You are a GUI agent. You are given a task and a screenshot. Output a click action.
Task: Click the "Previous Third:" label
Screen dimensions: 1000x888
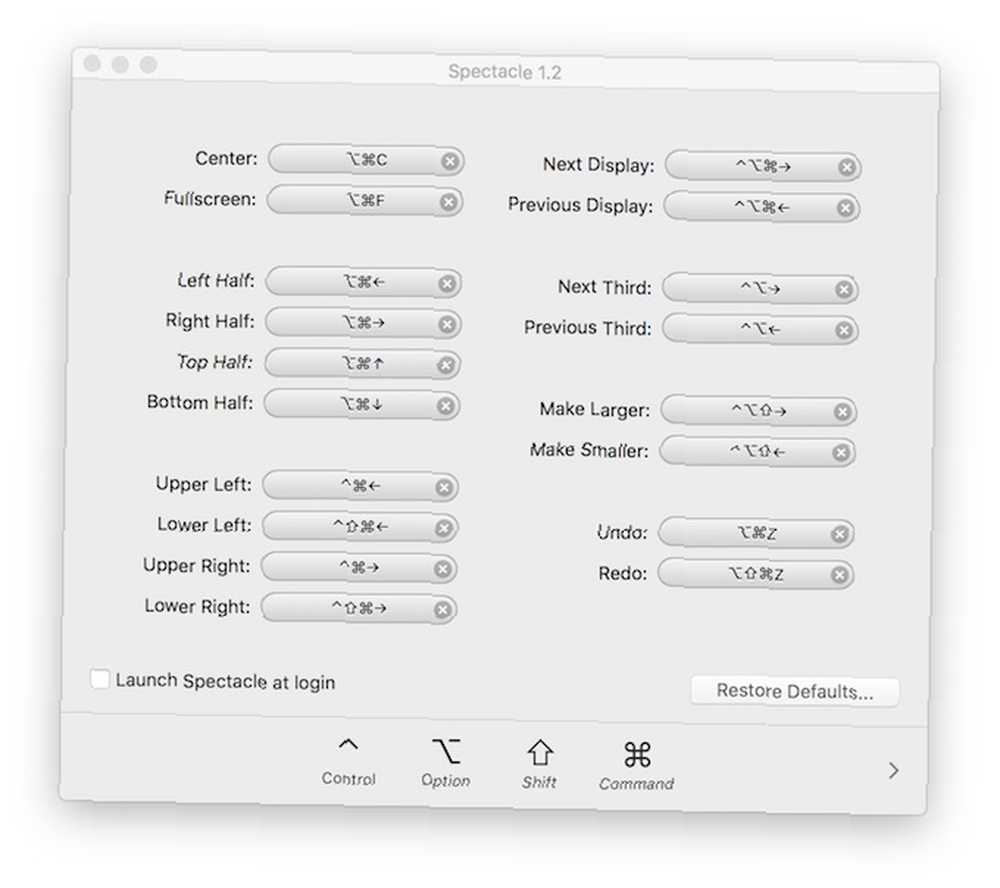click(x=587, y=328)
